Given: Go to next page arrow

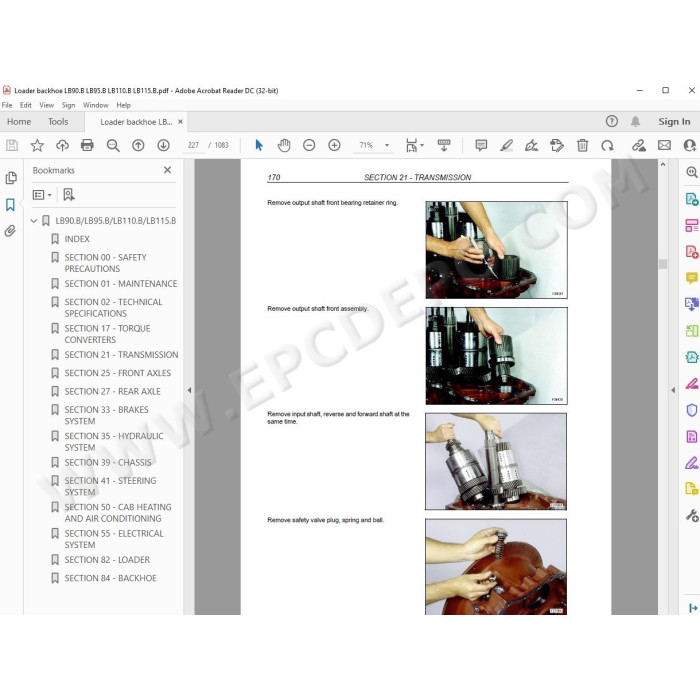Looking at the screenshot, I should point(163,145).
